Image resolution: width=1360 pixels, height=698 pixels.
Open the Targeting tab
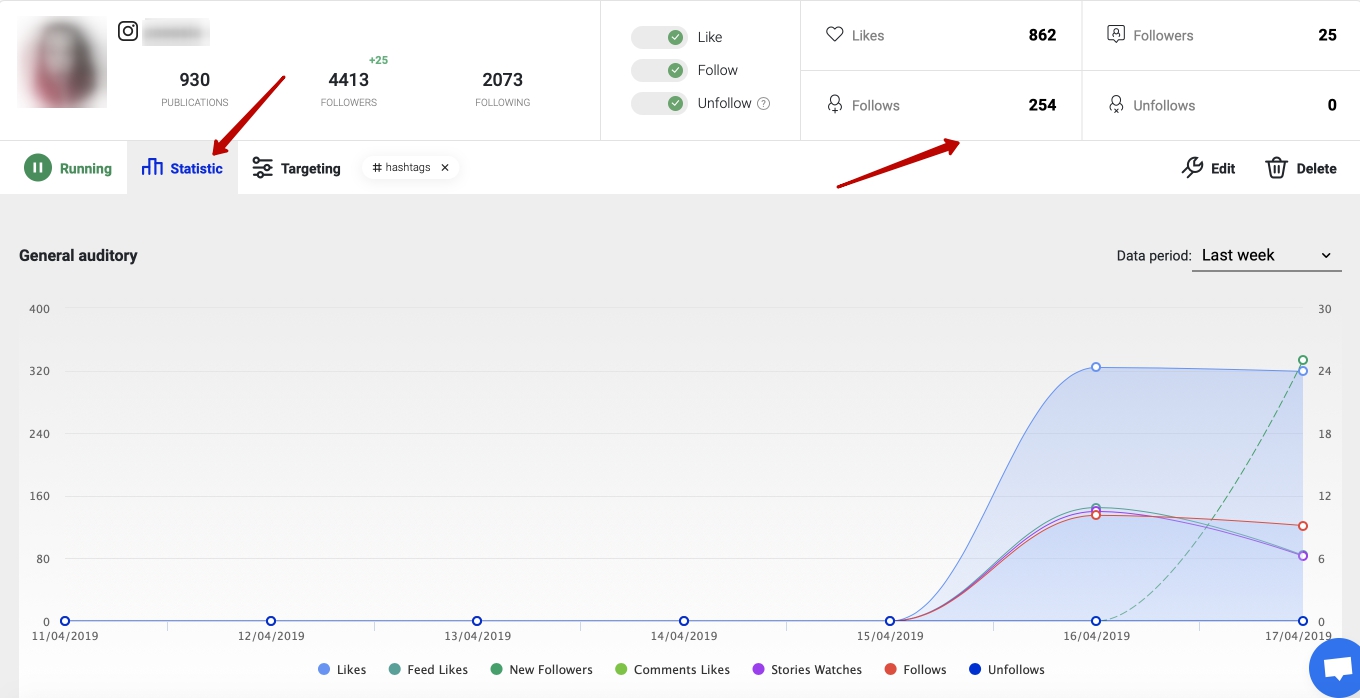[296, 168]
